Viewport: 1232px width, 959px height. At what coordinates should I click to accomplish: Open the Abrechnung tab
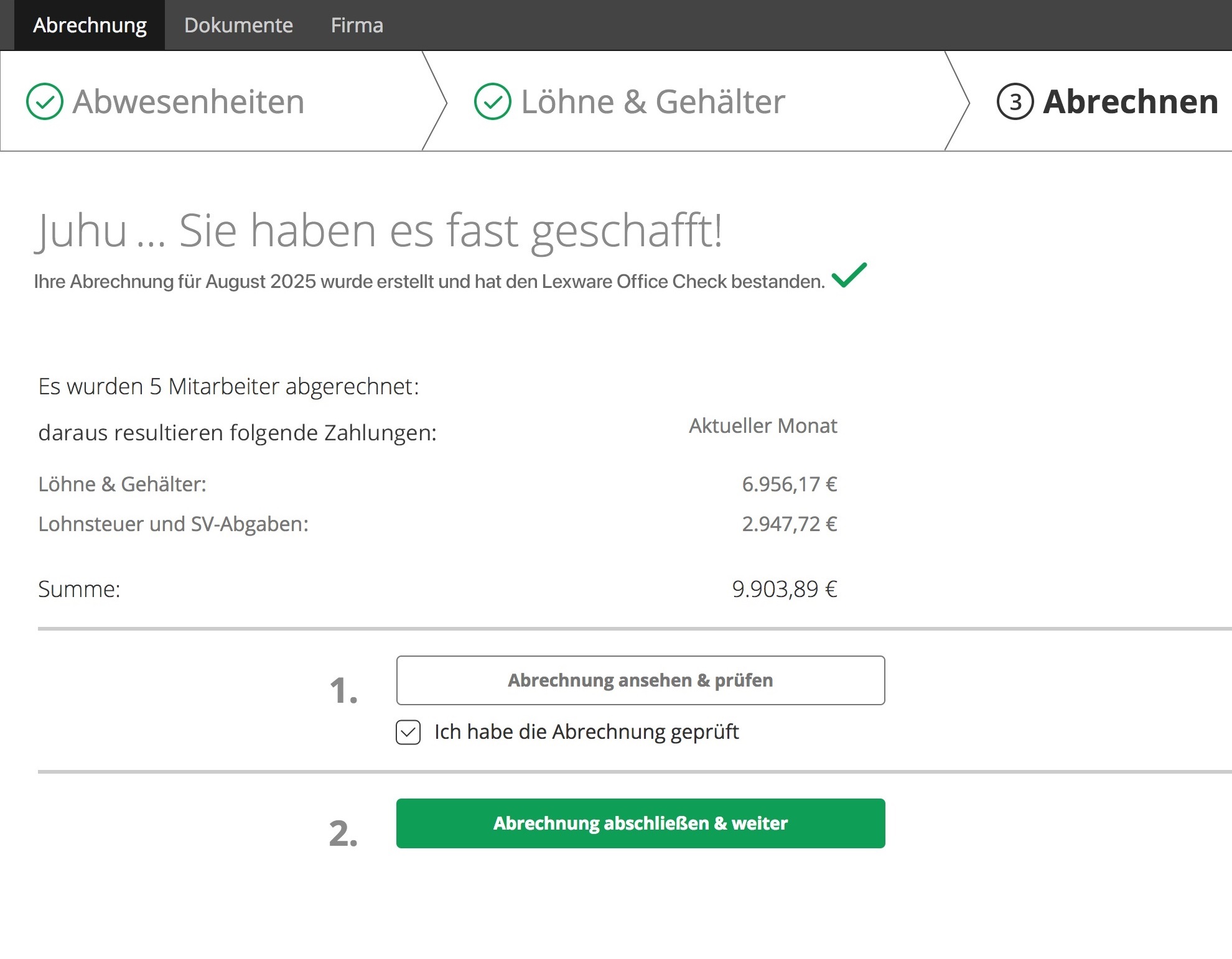90,25
